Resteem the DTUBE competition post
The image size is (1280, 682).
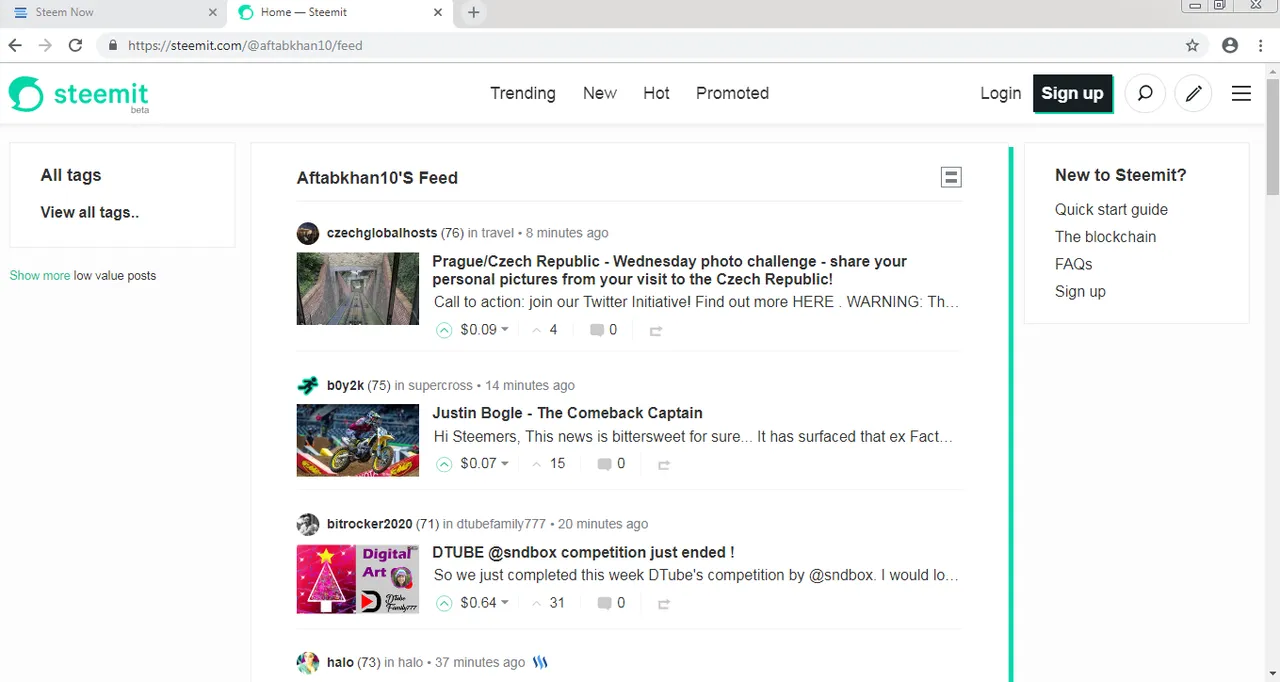(x=664, y=604)
